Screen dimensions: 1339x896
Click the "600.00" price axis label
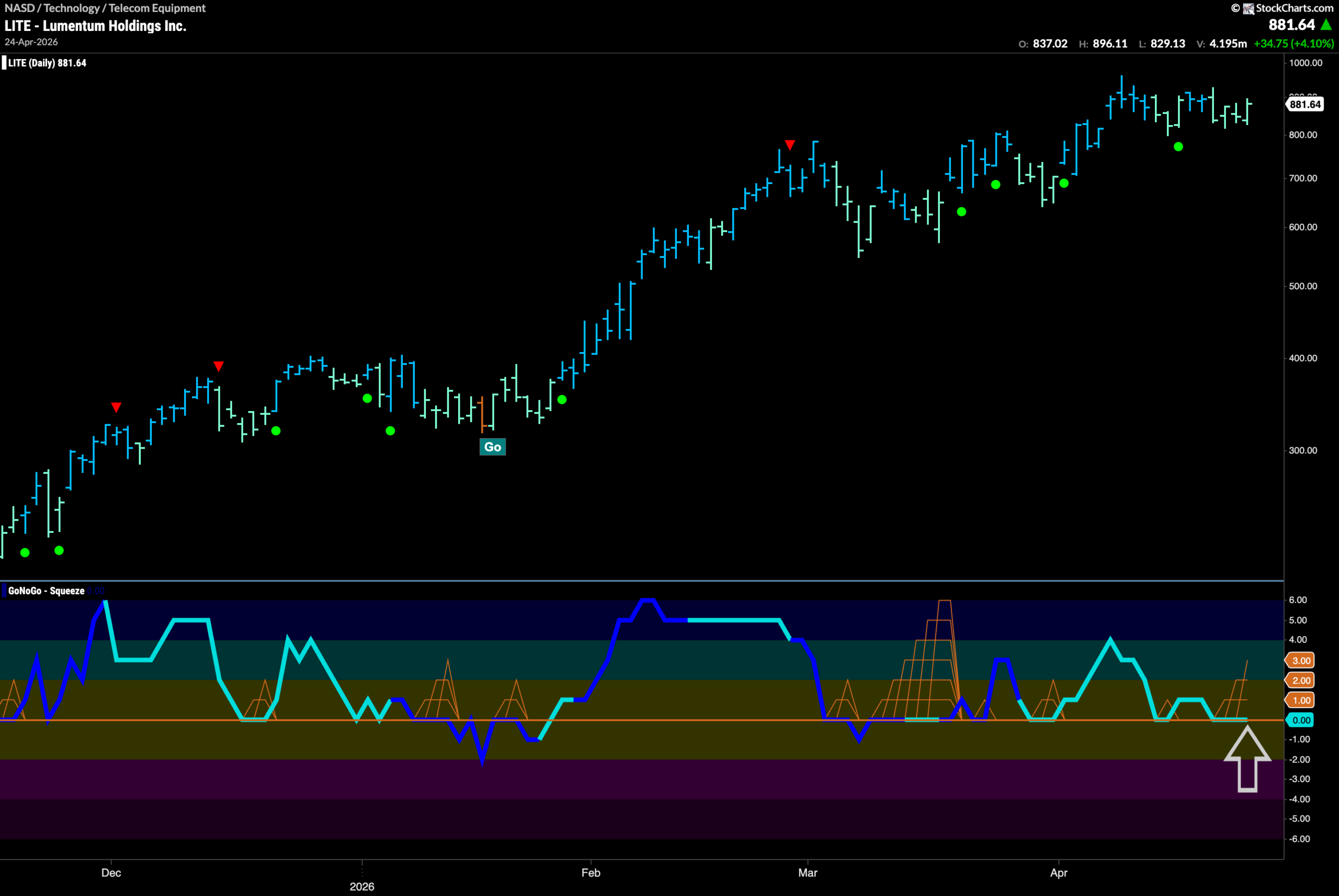tap(1303, 227)
